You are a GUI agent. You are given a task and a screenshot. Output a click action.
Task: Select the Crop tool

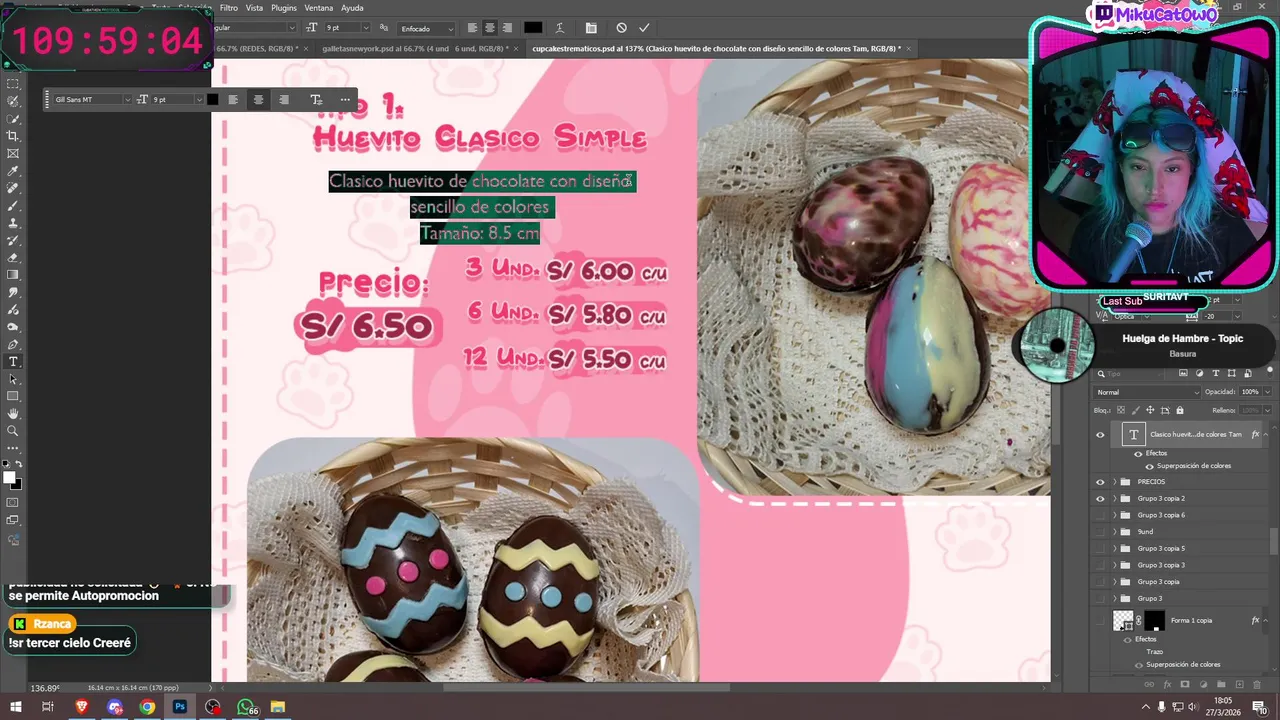13,136
